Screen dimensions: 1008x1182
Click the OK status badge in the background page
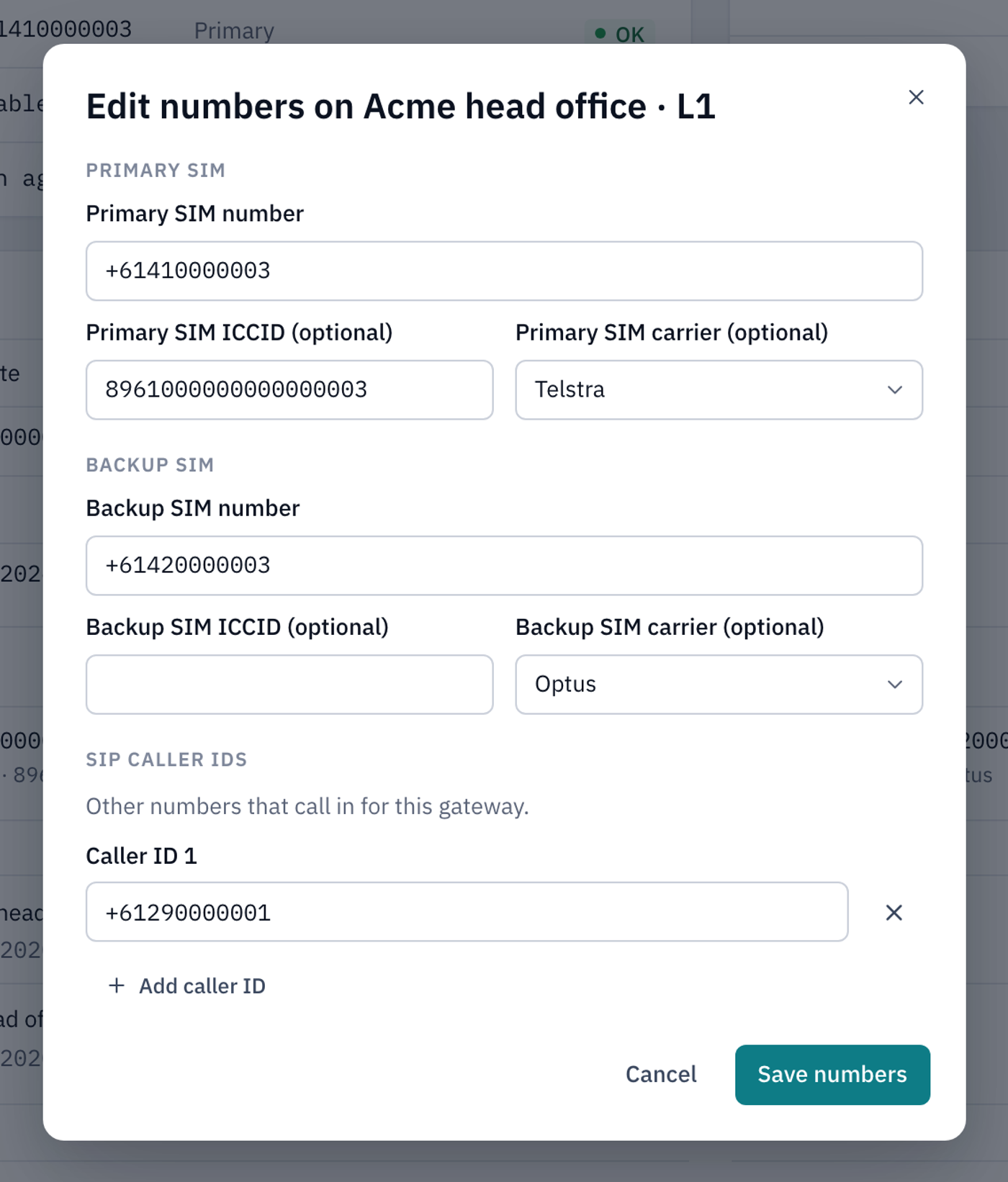(619, 33)
